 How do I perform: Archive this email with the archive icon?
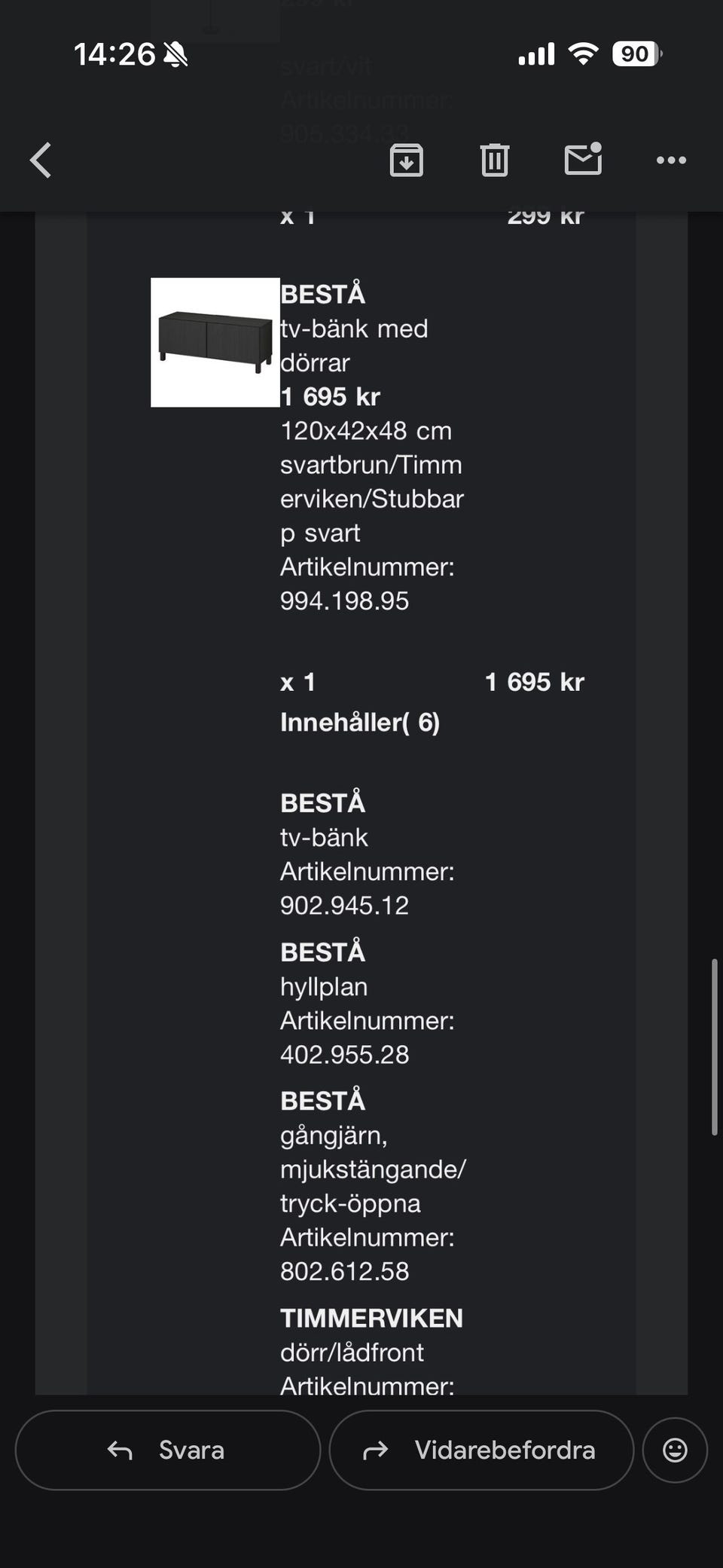tap(406, 160)
